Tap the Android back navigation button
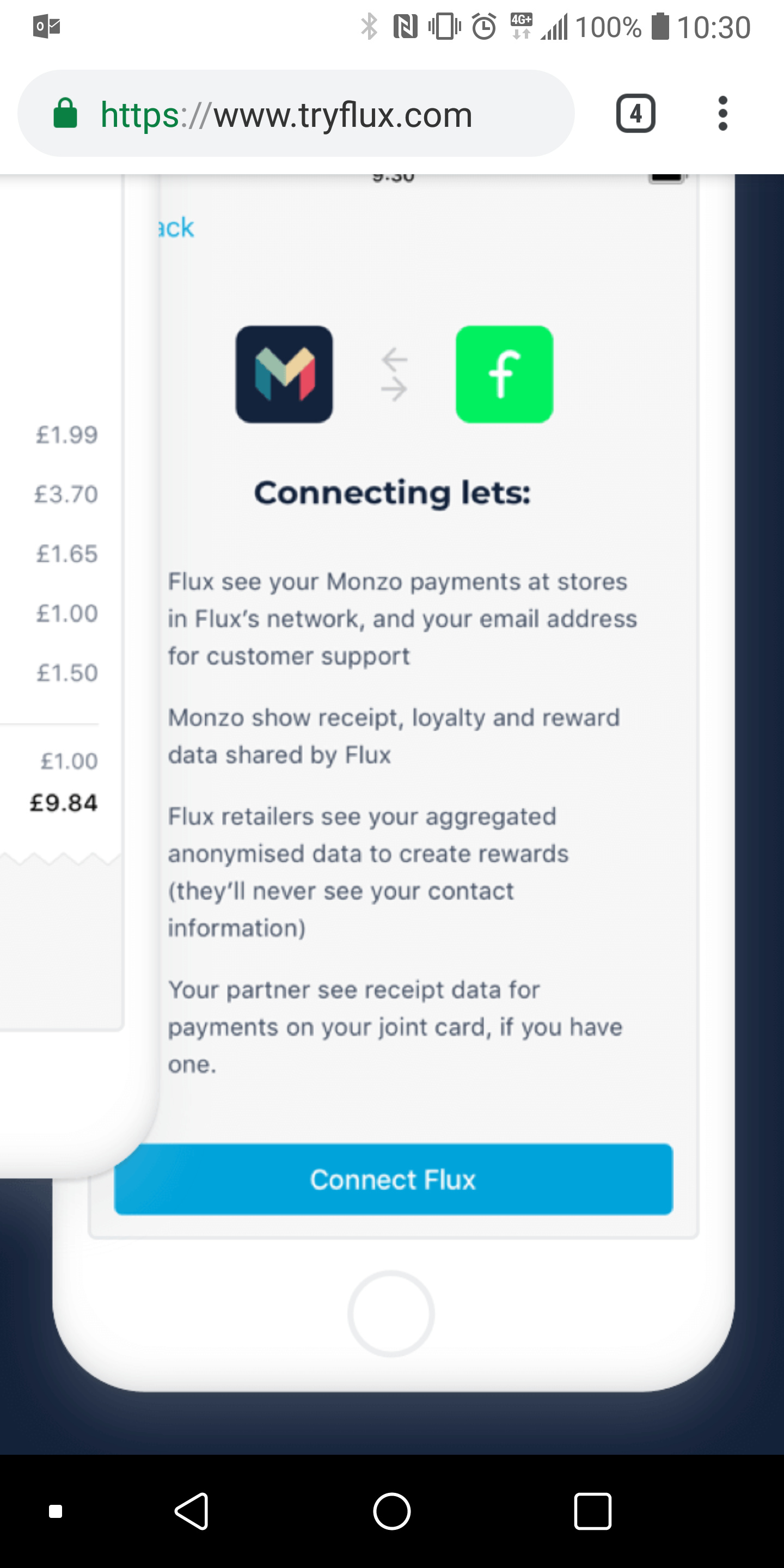 (x=192, y=1511)
